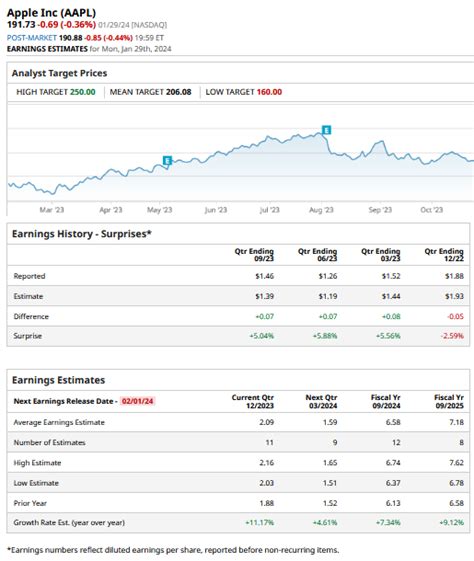Select the high estimate 2.16
The image size is (474, 561).
(x=267, y=463)
